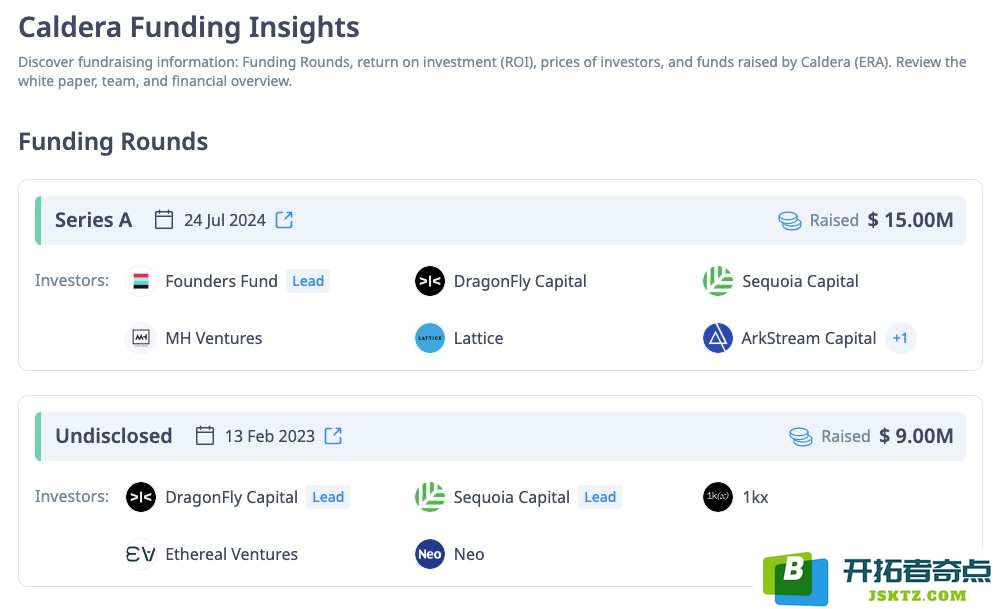1003x609 pixels.
Task: Click the calendar icon beside 13 Feb 2023
Action: point(205,436)
